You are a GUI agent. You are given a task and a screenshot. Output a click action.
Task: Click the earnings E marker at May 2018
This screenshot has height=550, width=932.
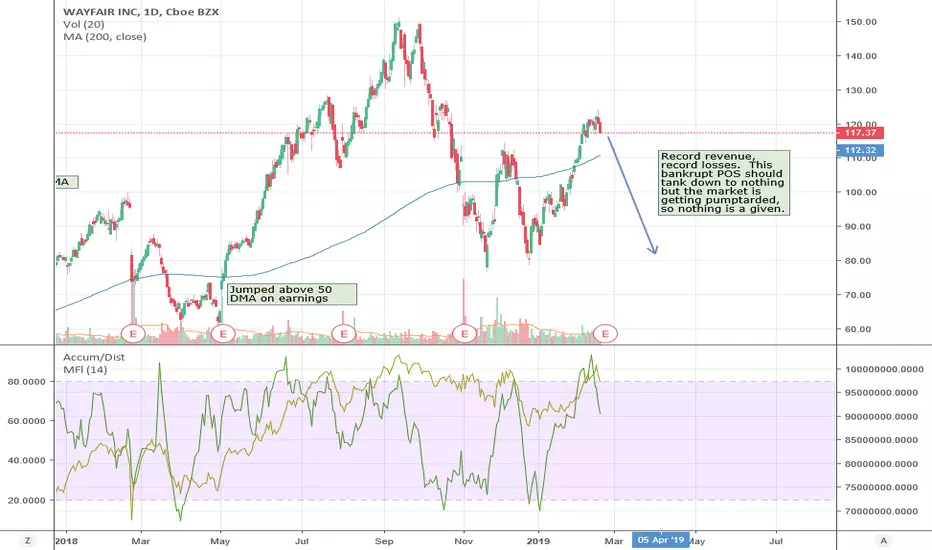(x=223, y=334)
